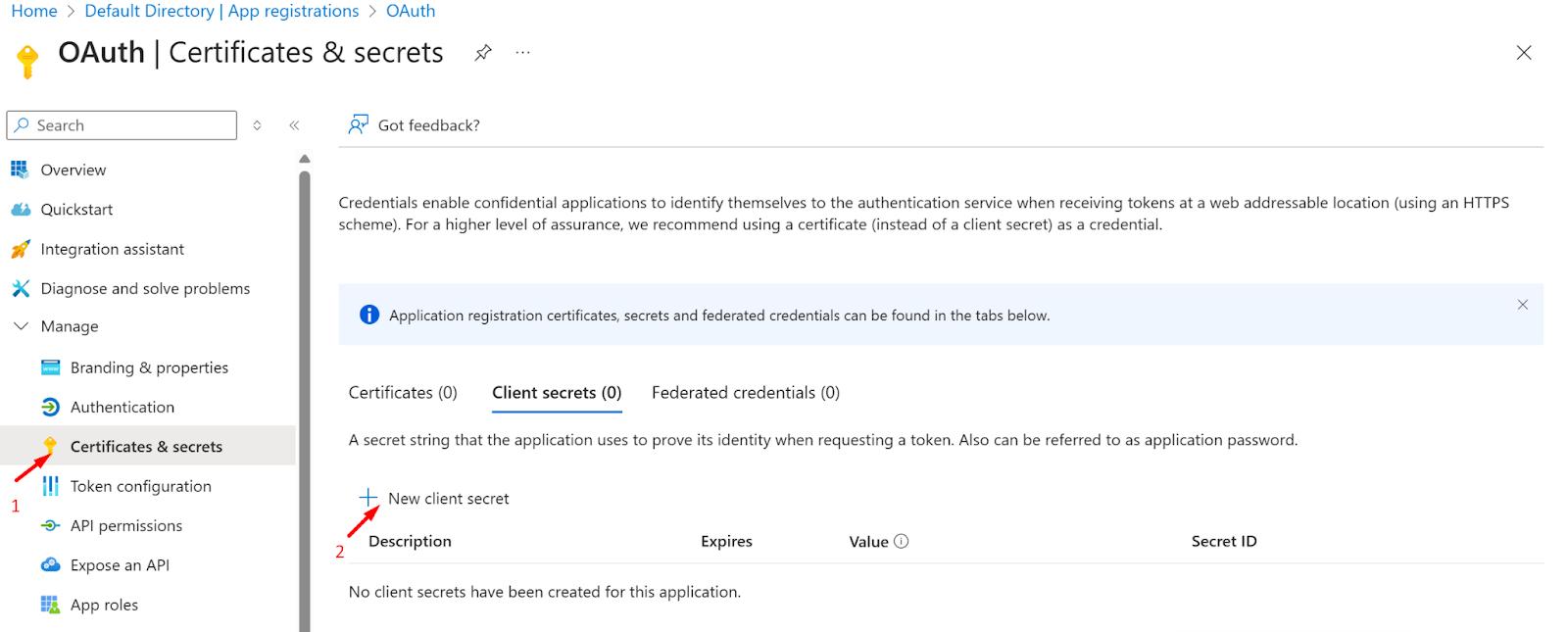Click the Value column info icon
Viewport: 1568px width, 632px height.
click(902, 541)
